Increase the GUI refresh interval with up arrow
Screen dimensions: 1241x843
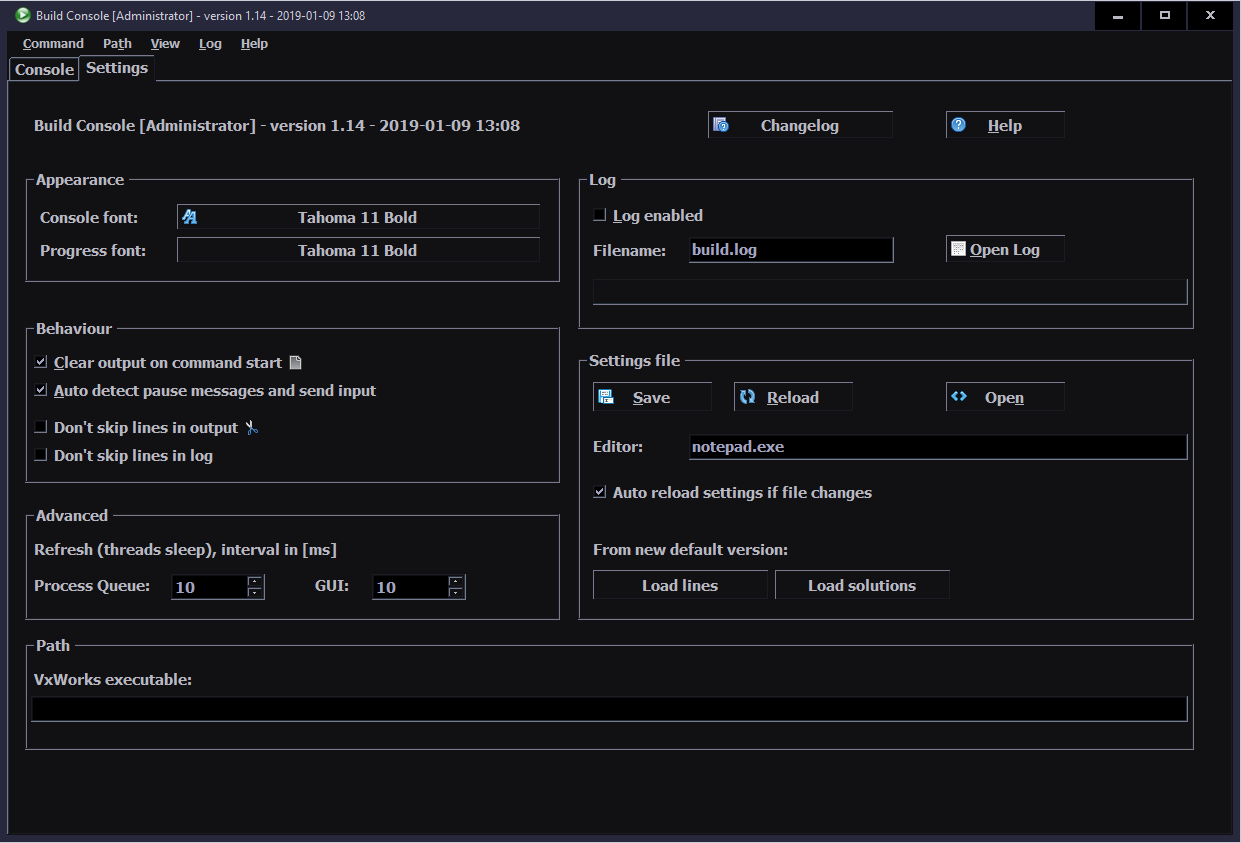pyautogui.click(x=456, y=581)
